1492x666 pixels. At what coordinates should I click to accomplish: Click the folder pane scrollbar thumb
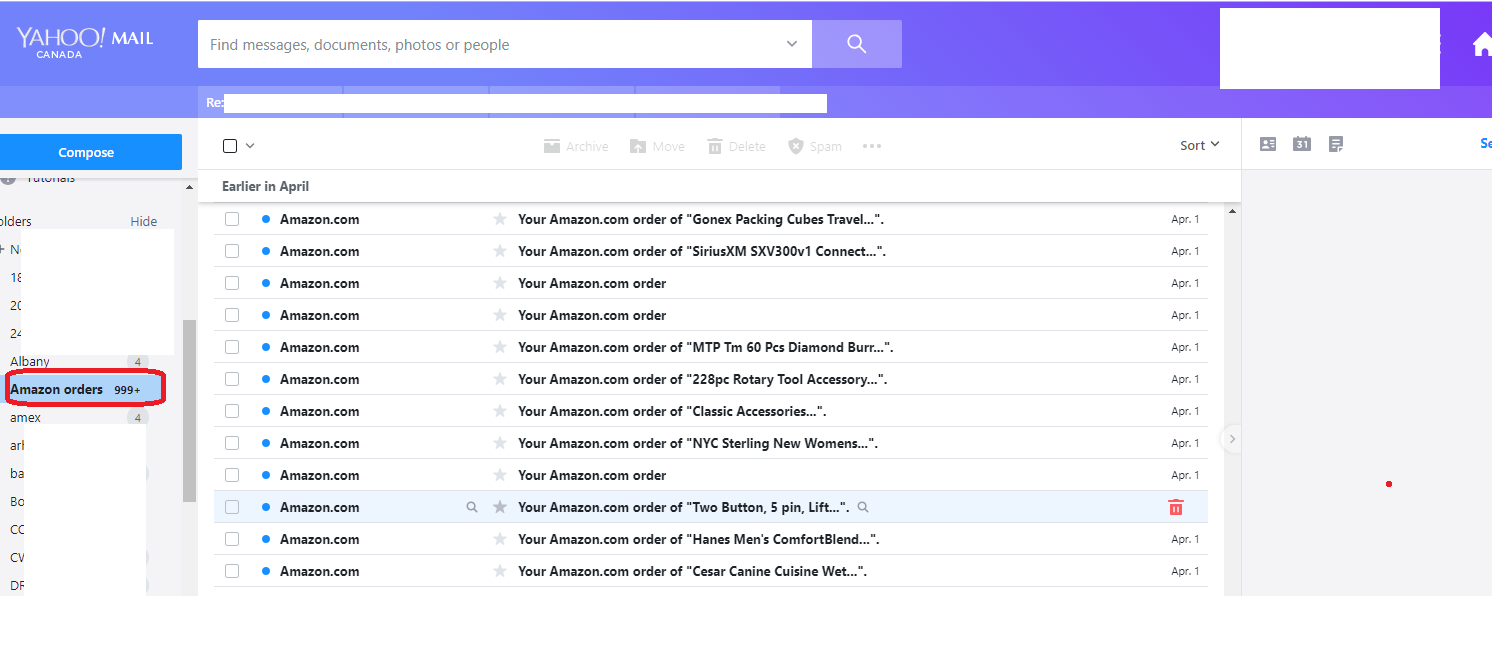(190, 410)
